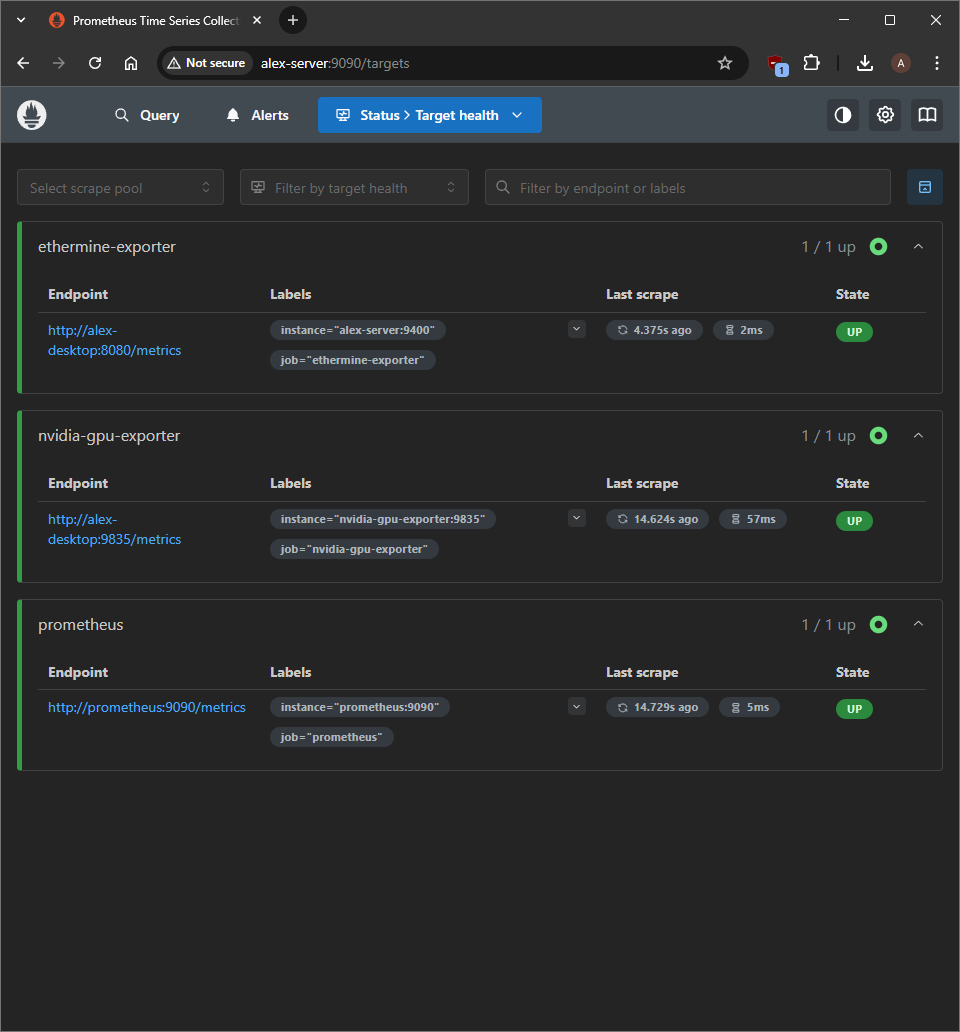Click the 5ms scrape duration badge
The width and height of the screenshot is (960, 1032).
[x=749, y=708]
